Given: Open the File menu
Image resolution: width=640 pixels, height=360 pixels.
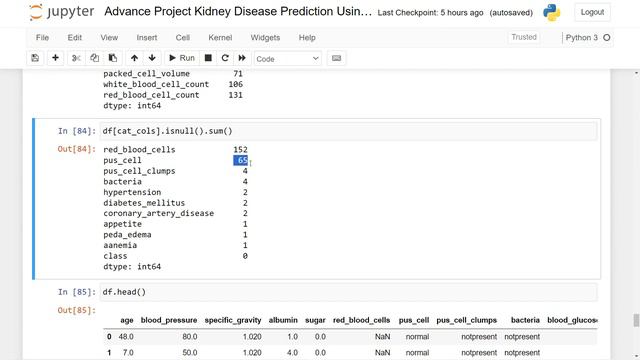Looking at the screenshot, I should point(42,38).
